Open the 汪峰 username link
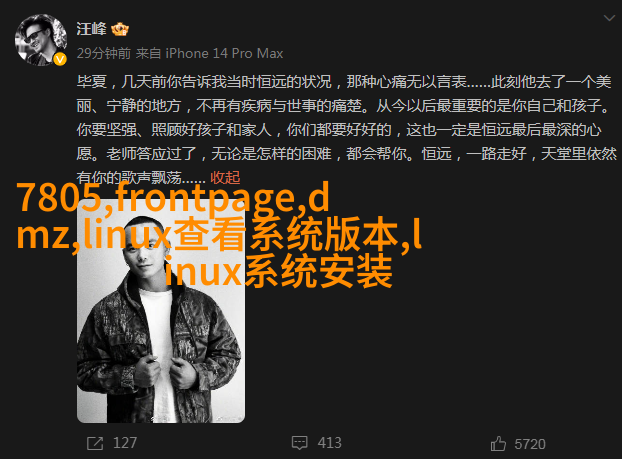Image resolution: width=622 pixels, height=459 pixels. coord(92,29)
